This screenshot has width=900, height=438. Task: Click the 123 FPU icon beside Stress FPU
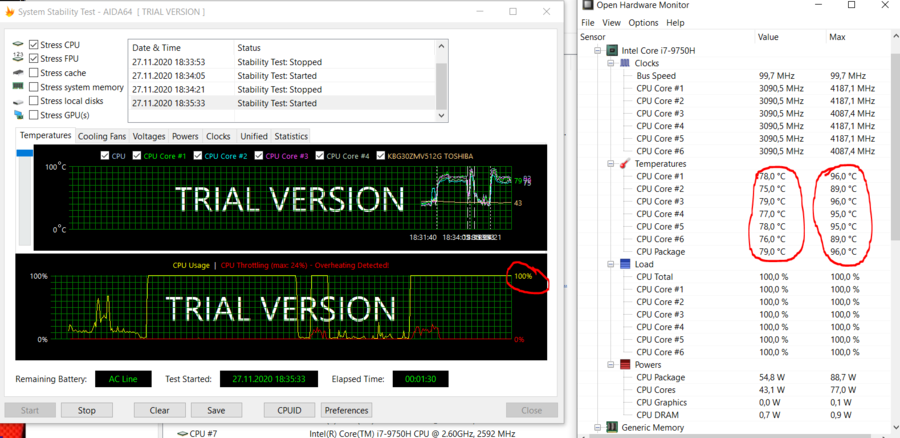(18, 59)
